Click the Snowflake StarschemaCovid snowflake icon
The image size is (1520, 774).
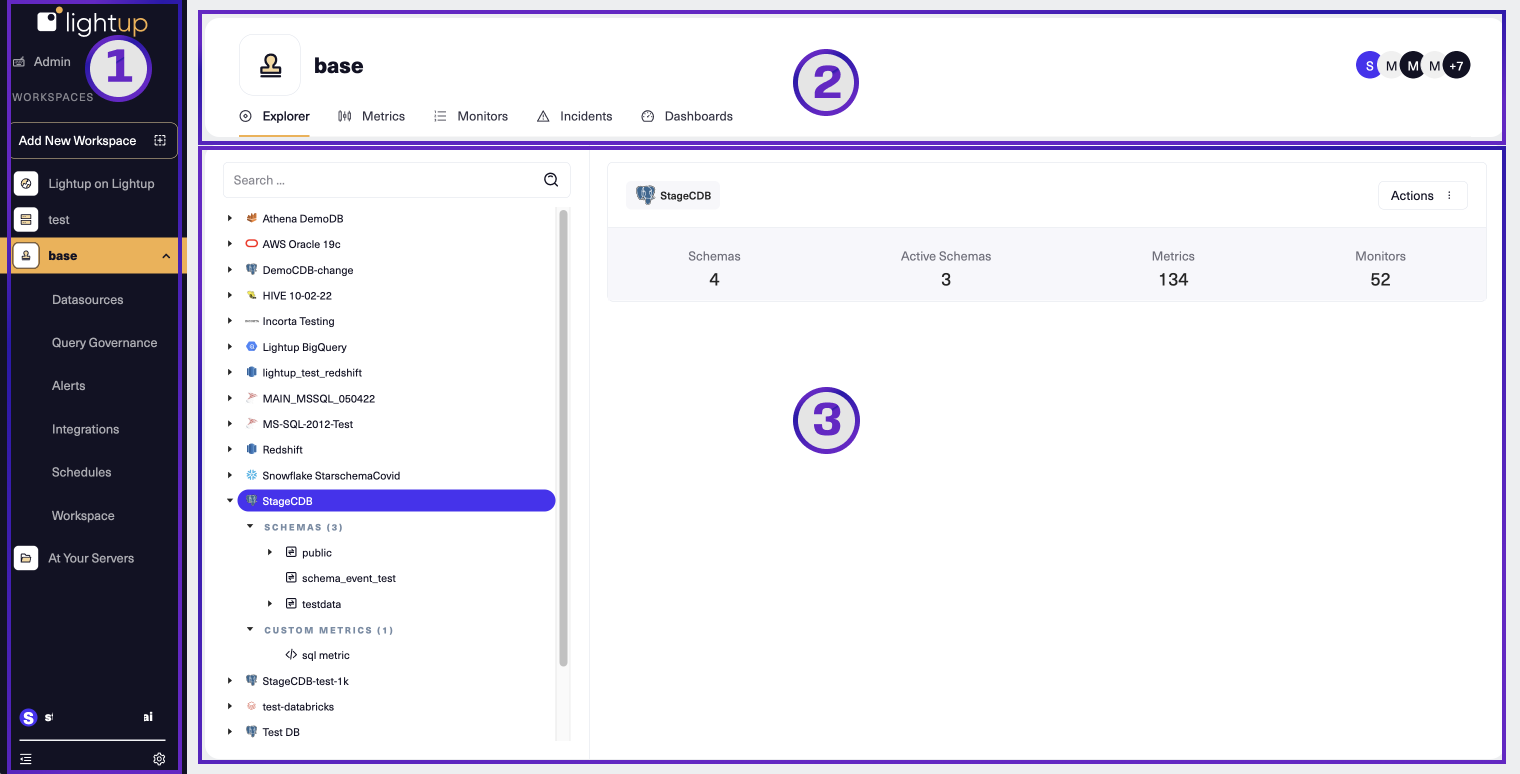click(252, 476)
